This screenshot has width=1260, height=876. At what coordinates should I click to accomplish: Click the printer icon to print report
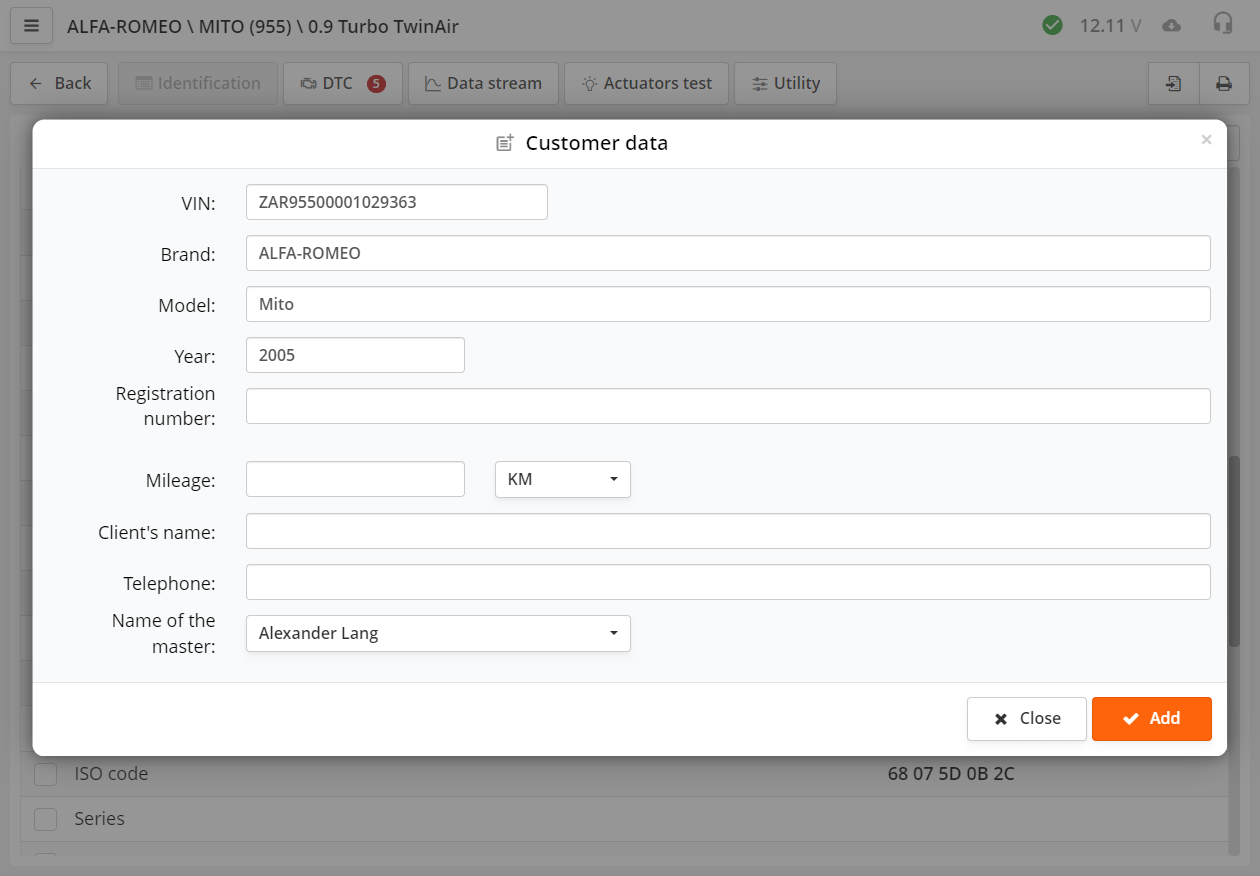click(1224, 83)
